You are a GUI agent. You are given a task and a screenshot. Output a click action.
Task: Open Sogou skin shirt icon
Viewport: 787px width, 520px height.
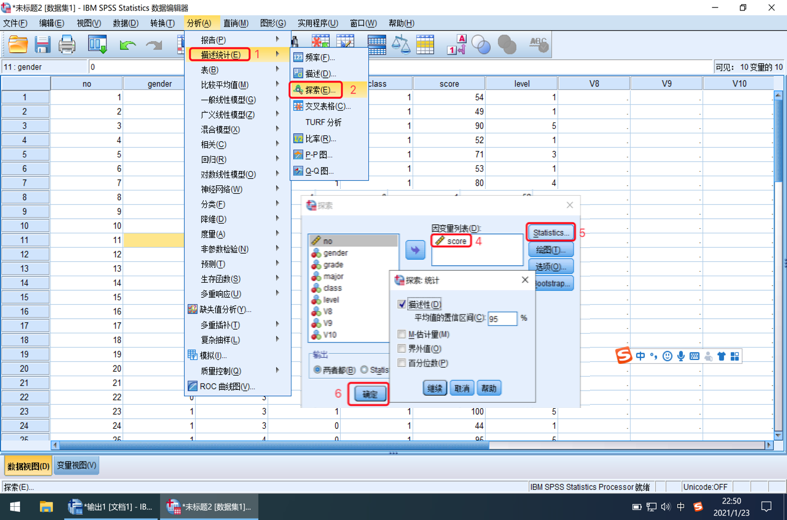click(721, 356)
